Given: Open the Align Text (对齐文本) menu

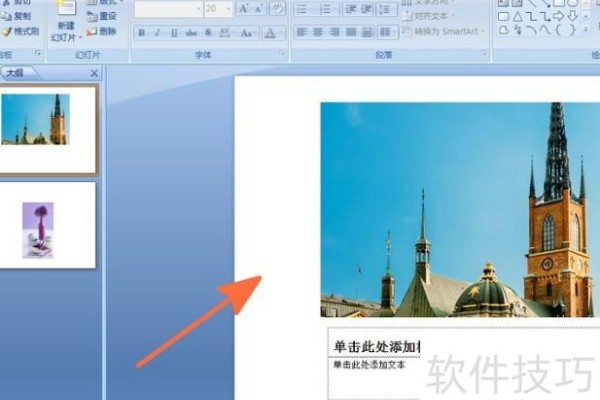Looking at the screenshot, I should (428, 16).
